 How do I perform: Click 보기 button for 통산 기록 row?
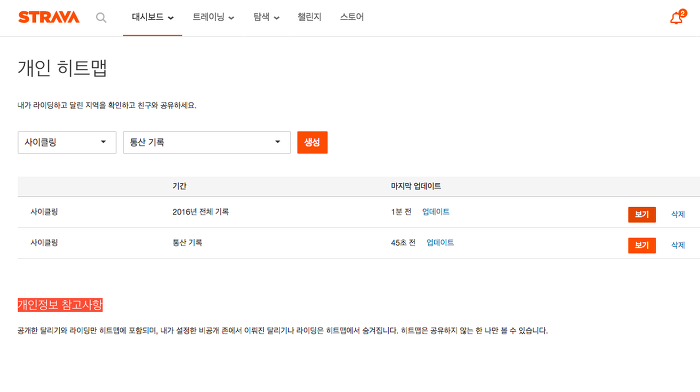(642, 245)
